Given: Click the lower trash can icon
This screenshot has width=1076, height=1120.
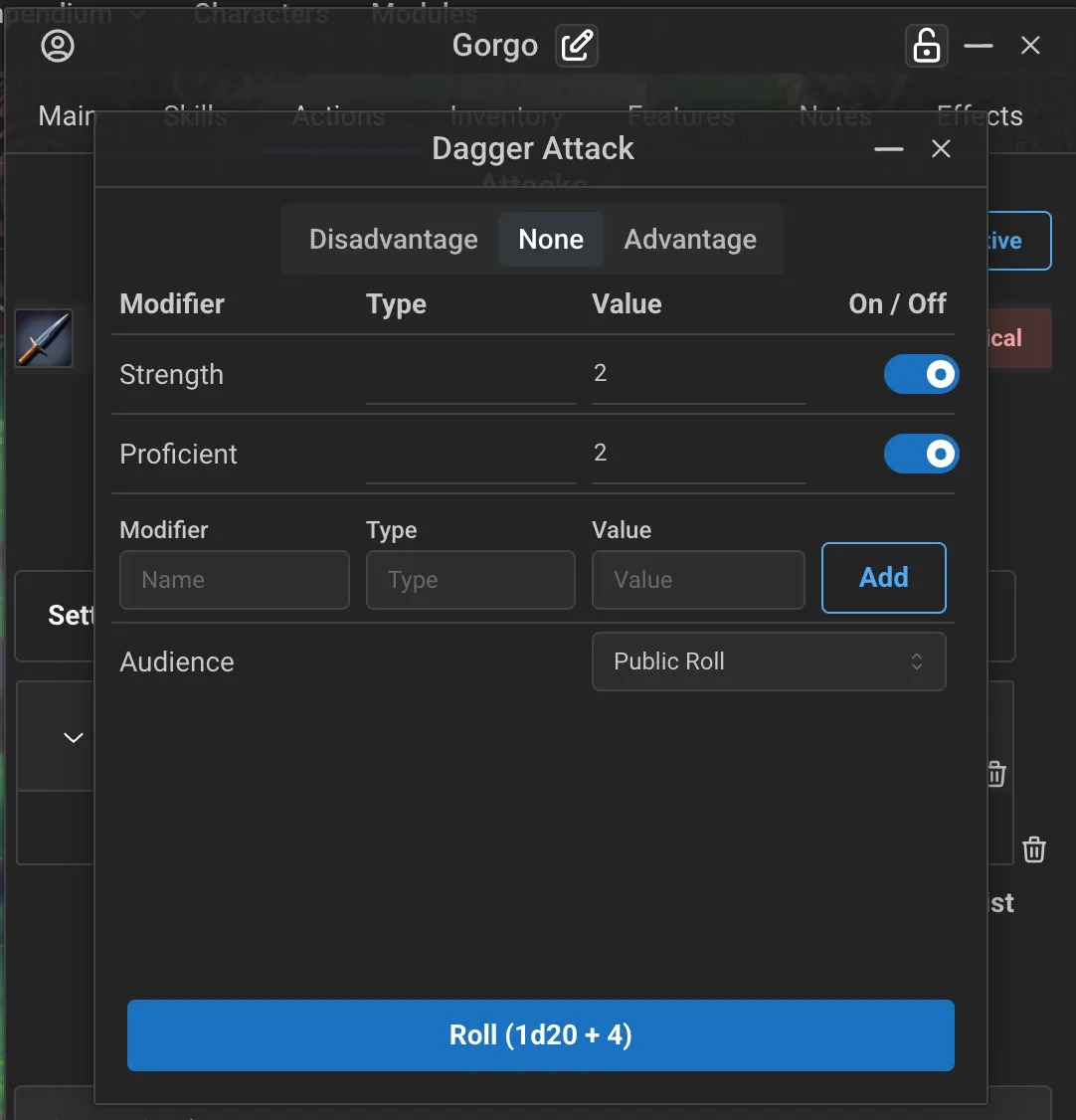Looking at the screenshot, I should pyautogui.click(x=1034, y=849).
